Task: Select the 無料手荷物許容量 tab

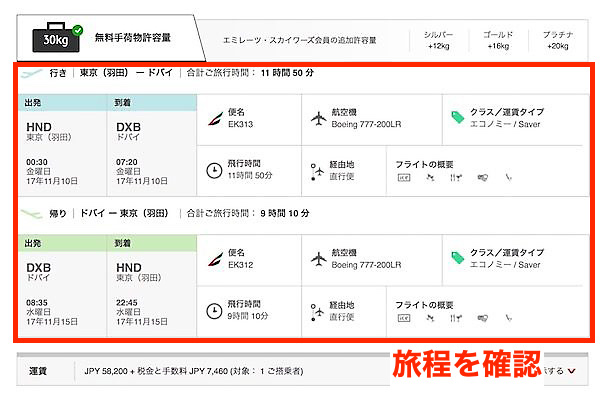Action: pyautogui.click(x=111, y=38)
